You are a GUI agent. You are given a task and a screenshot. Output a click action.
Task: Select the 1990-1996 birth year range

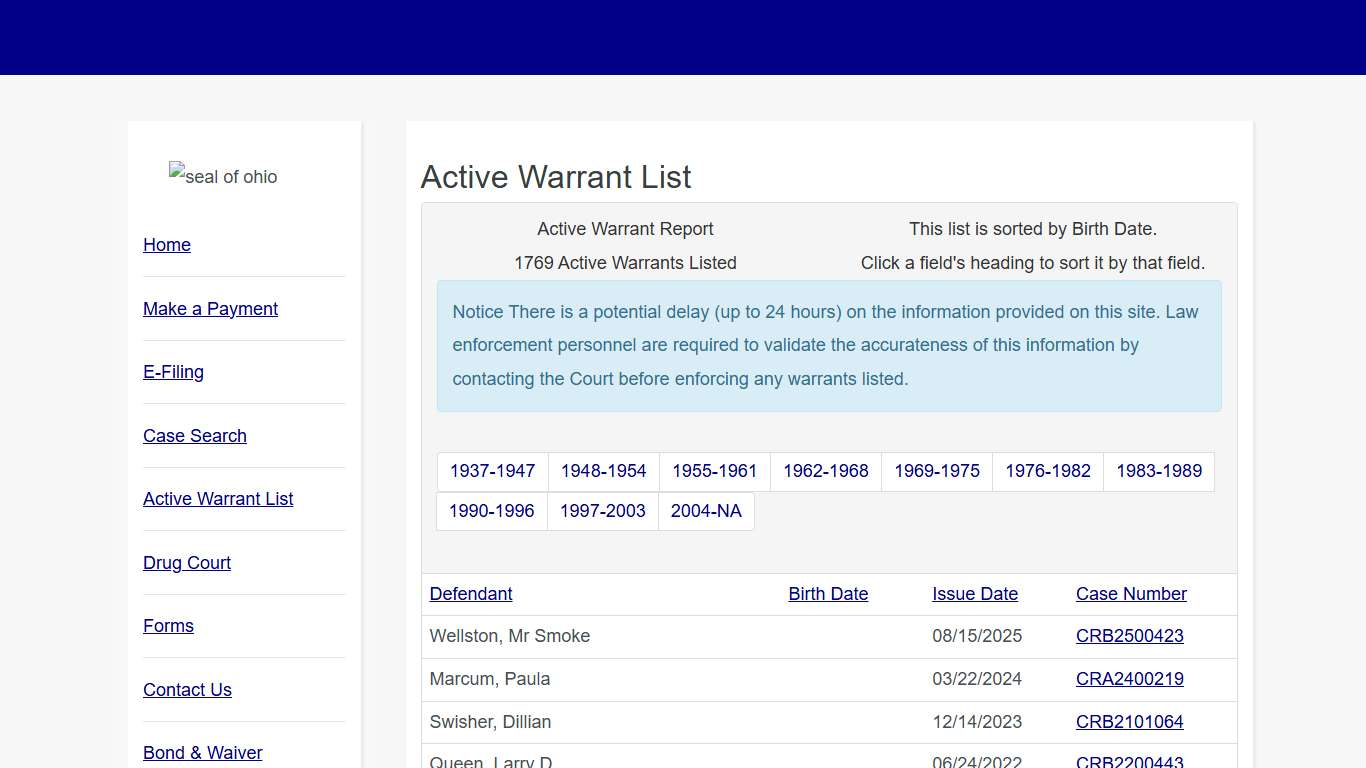[491, 511]
